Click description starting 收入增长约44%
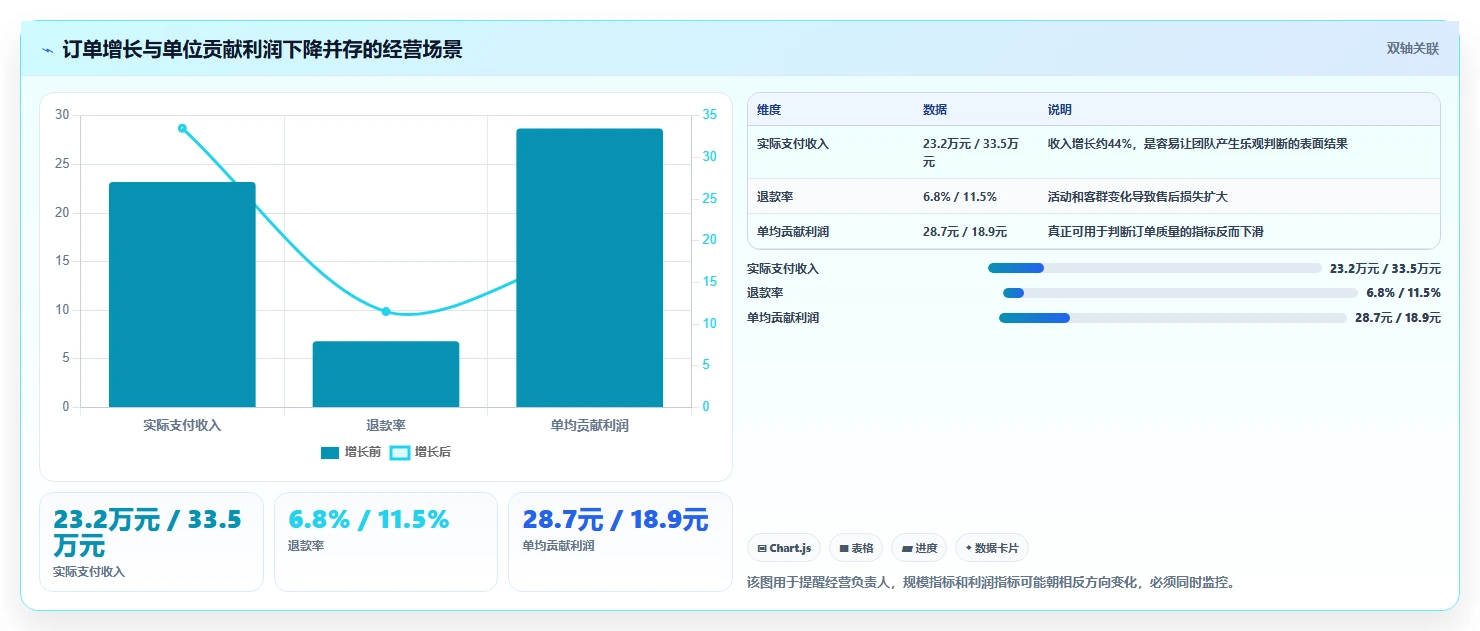Viewport: 1480px width, 631px height. coord(1198,144)
